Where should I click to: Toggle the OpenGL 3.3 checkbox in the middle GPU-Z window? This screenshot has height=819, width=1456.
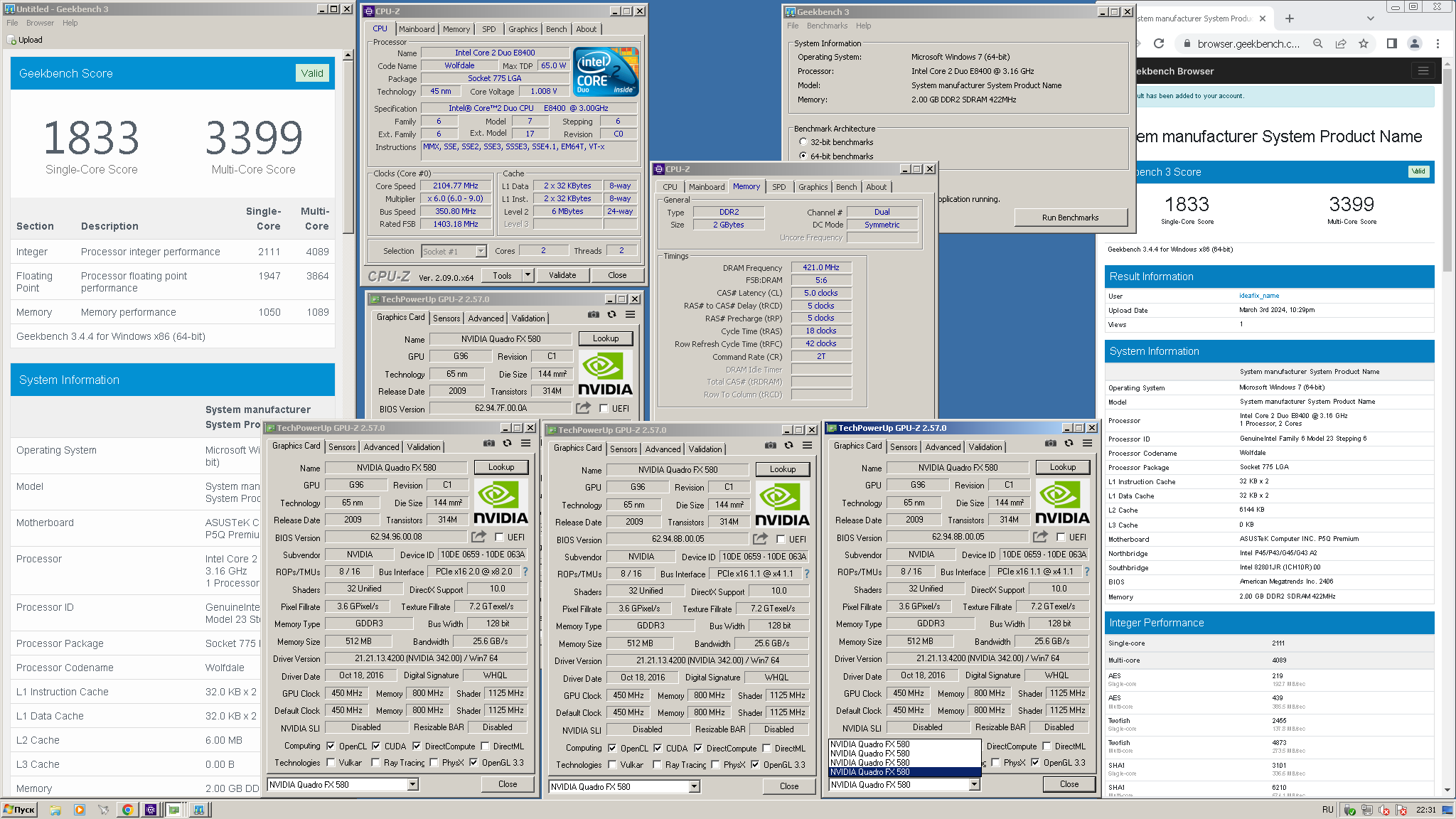pos(755,764)
